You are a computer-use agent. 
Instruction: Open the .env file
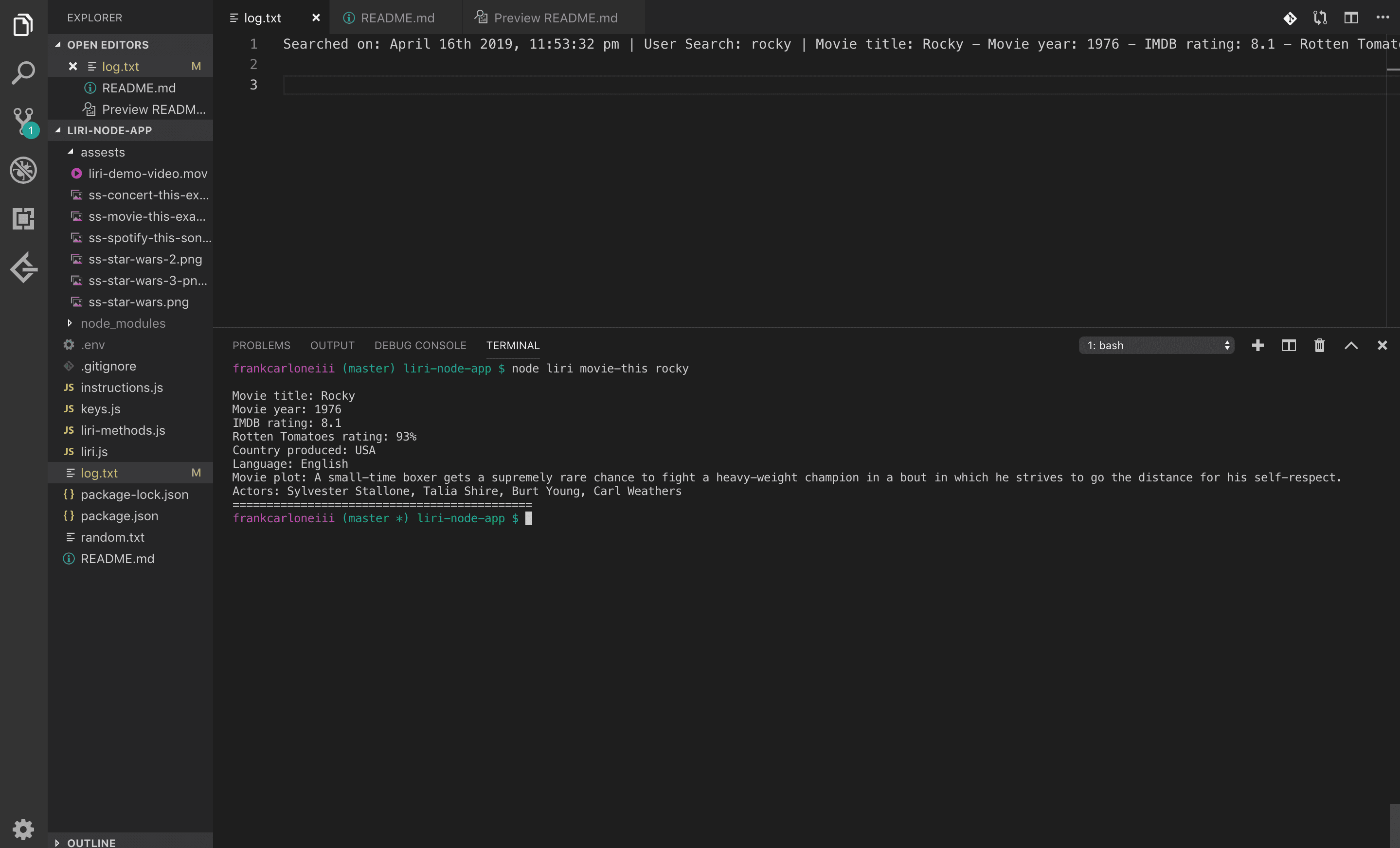[131, 345]
